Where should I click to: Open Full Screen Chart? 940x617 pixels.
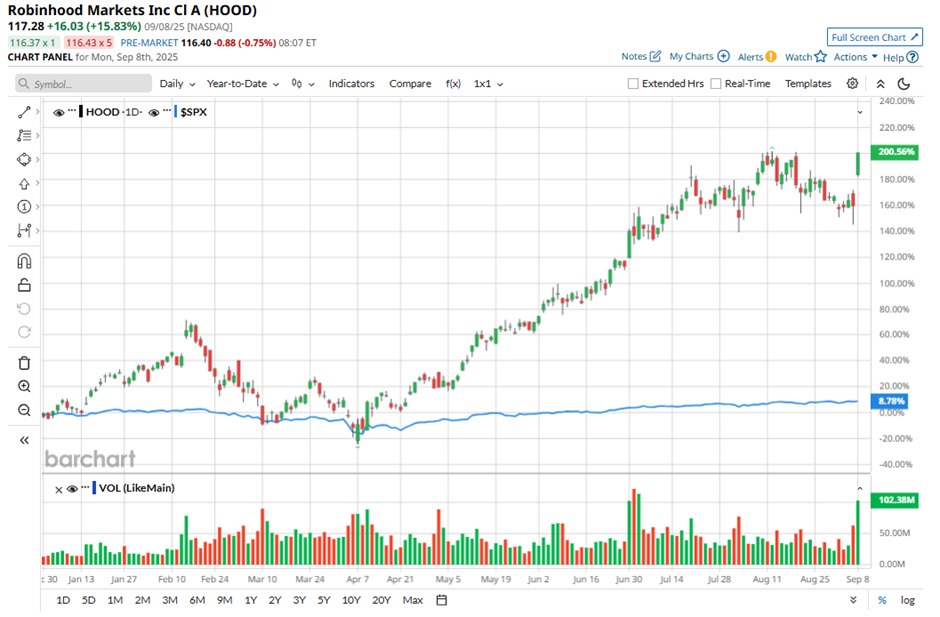click(x=875, y=37)
